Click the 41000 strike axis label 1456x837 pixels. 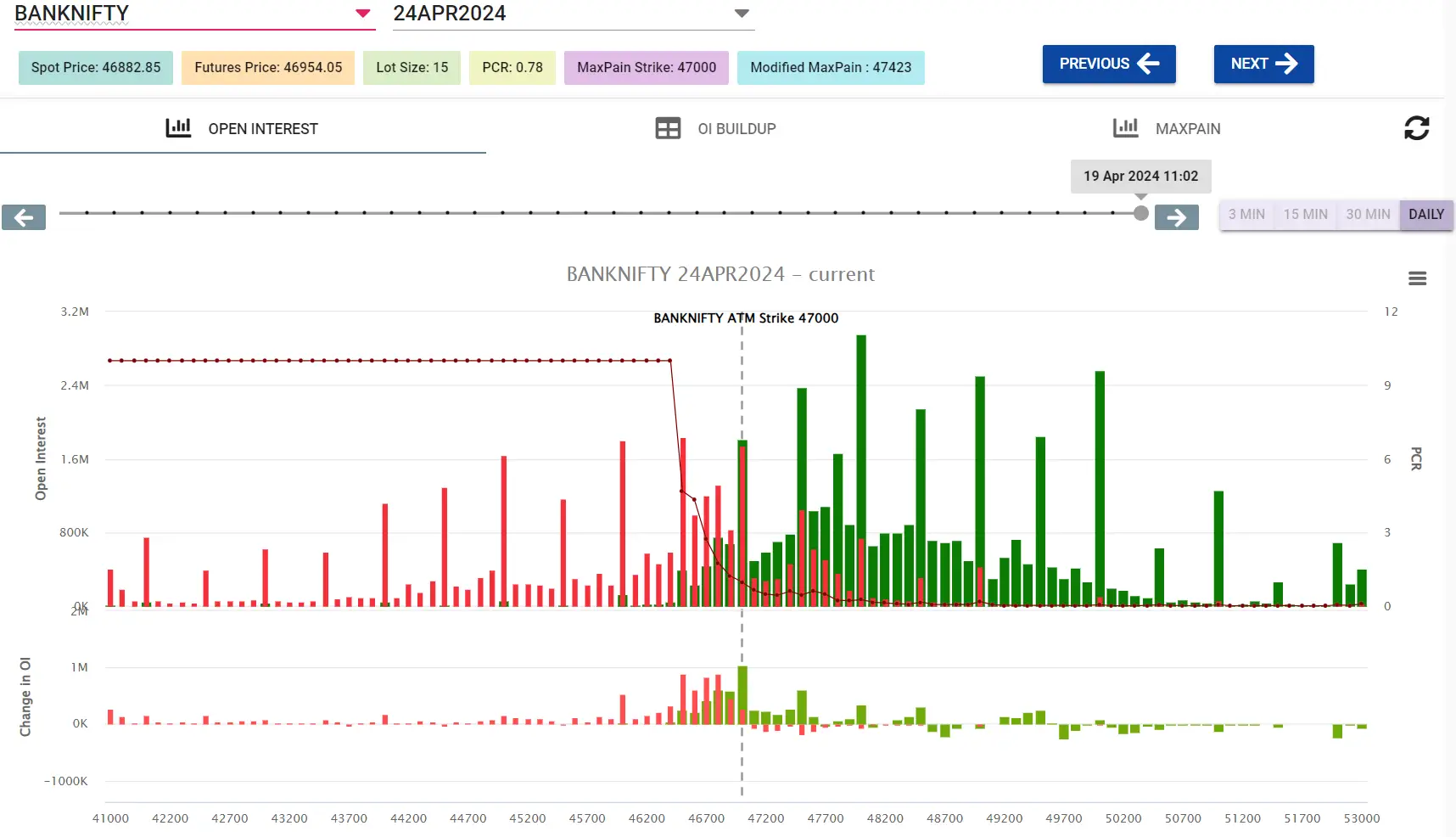pyautogui.click(x=110, y=818)
